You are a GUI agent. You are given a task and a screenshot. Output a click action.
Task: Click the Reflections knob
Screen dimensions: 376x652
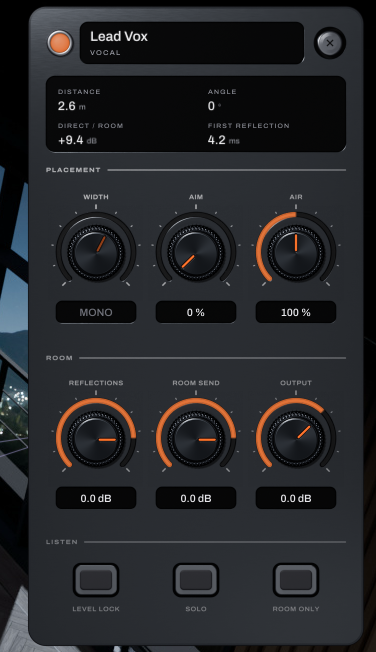96,439
